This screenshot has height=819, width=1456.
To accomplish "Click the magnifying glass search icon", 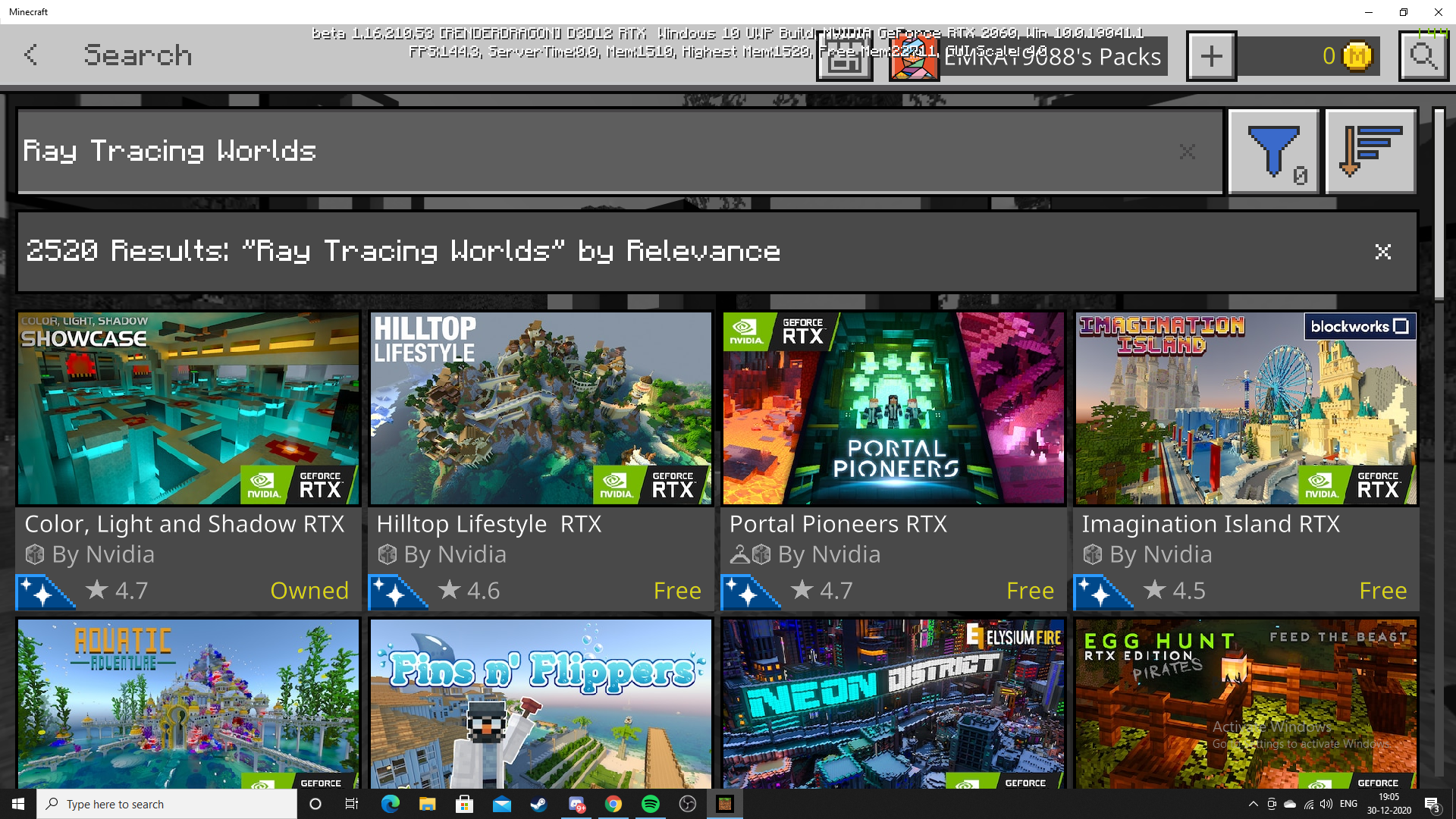I will point(1423,56).
